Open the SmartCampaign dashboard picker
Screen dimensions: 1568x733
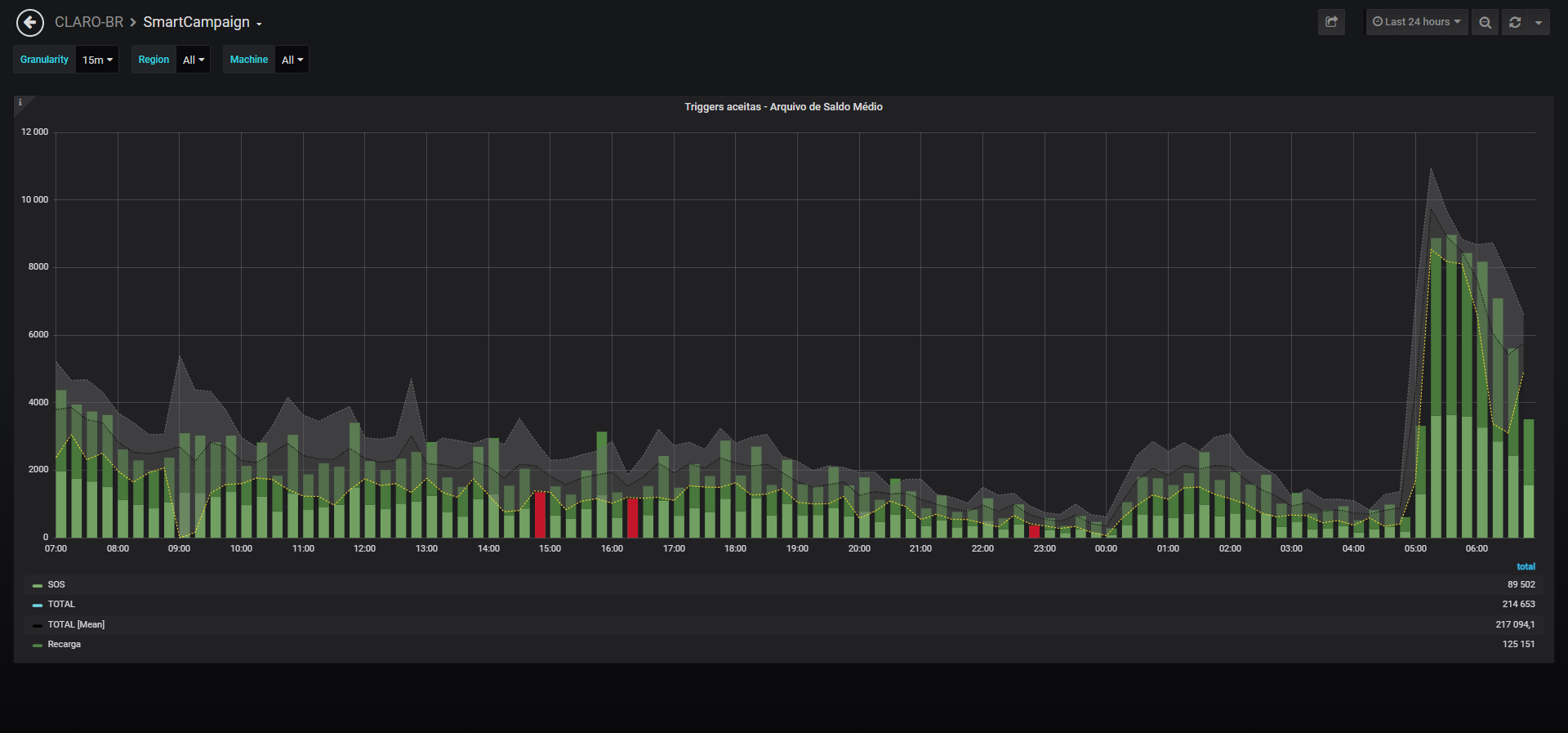click(x=203, y=22)
